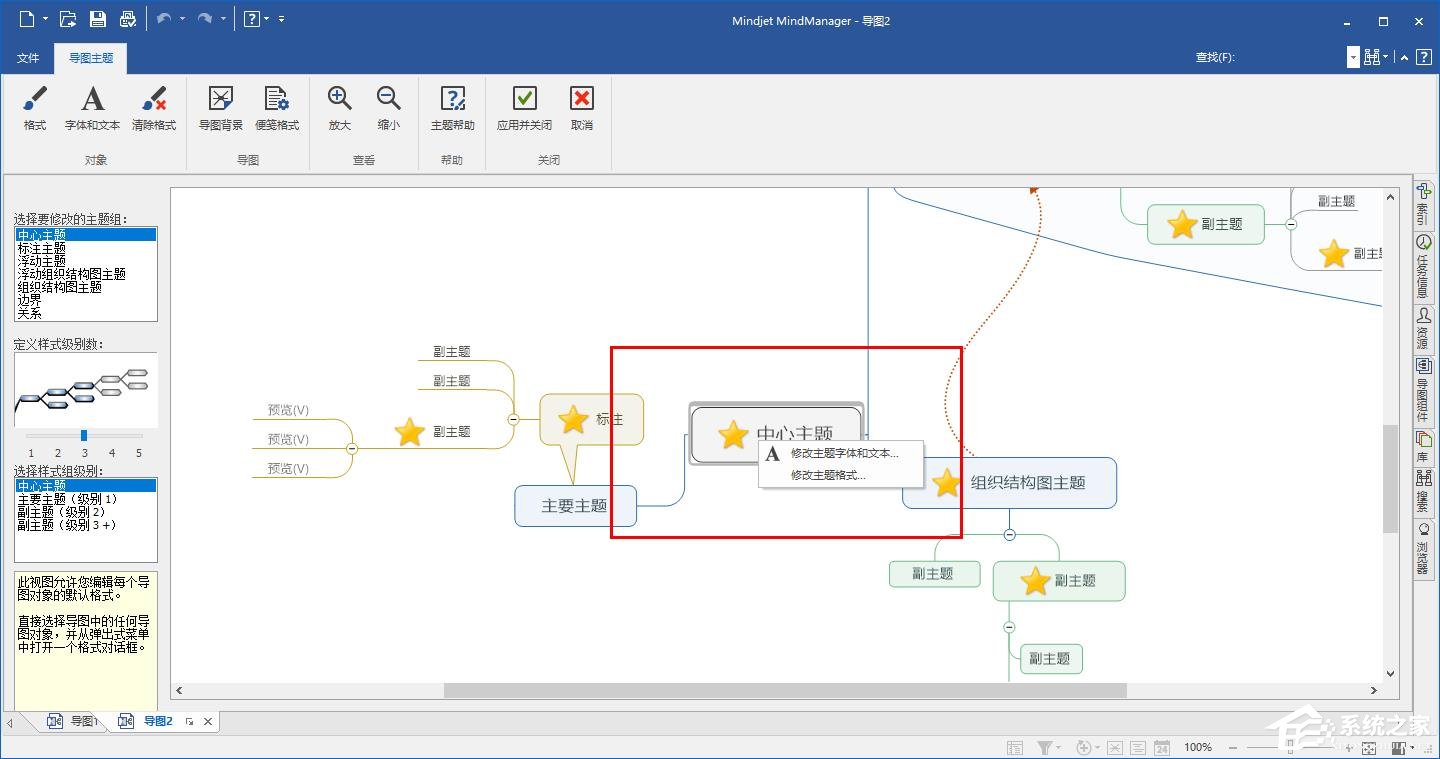The image size is (1440, 759).
Task: Switch to the 文件 ribbon tab
Action: [x=28, y=58]
